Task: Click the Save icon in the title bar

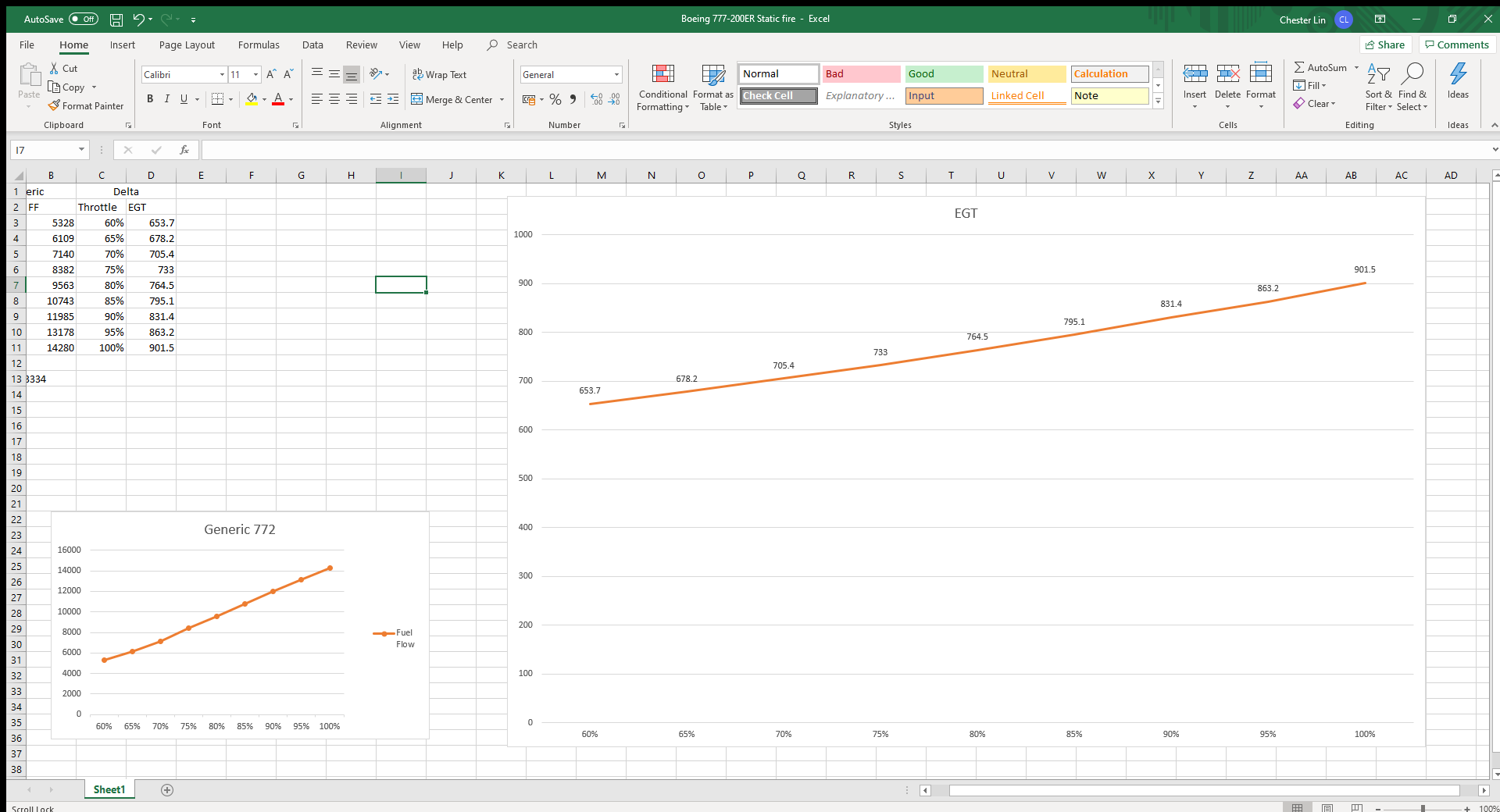Action: click(116, 20)
